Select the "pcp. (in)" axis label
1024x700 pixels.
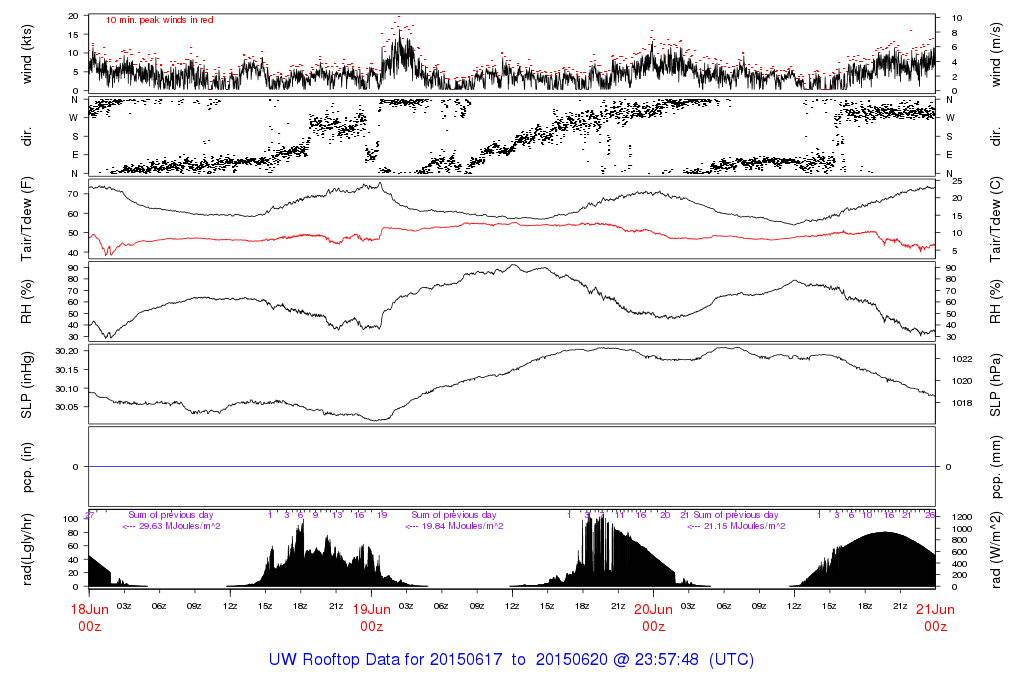pos(27,467)
